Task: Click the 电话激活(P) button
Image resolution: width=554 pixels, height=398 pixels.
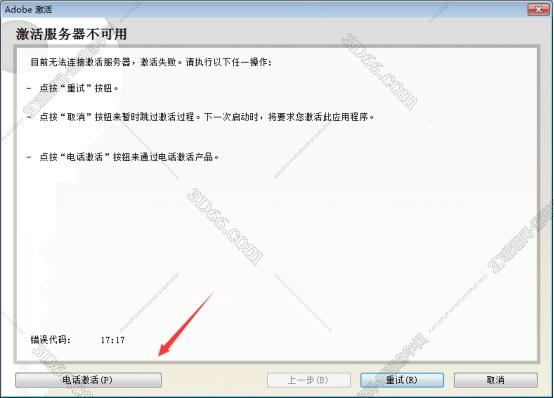Action: 88,380
